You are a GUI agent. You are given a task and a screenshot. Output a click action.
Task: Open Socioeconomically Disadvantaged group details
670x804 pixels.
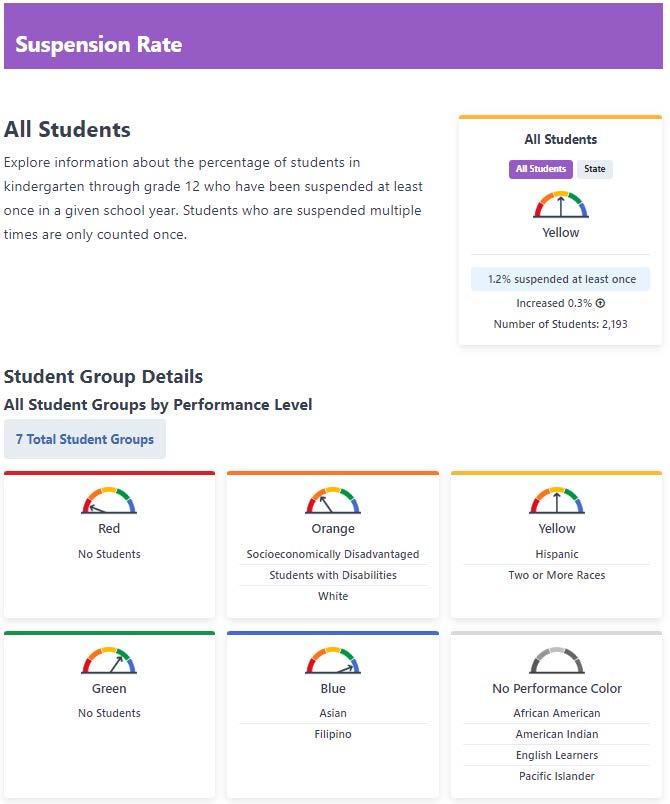pyautogui.click(x=333, y=554)
